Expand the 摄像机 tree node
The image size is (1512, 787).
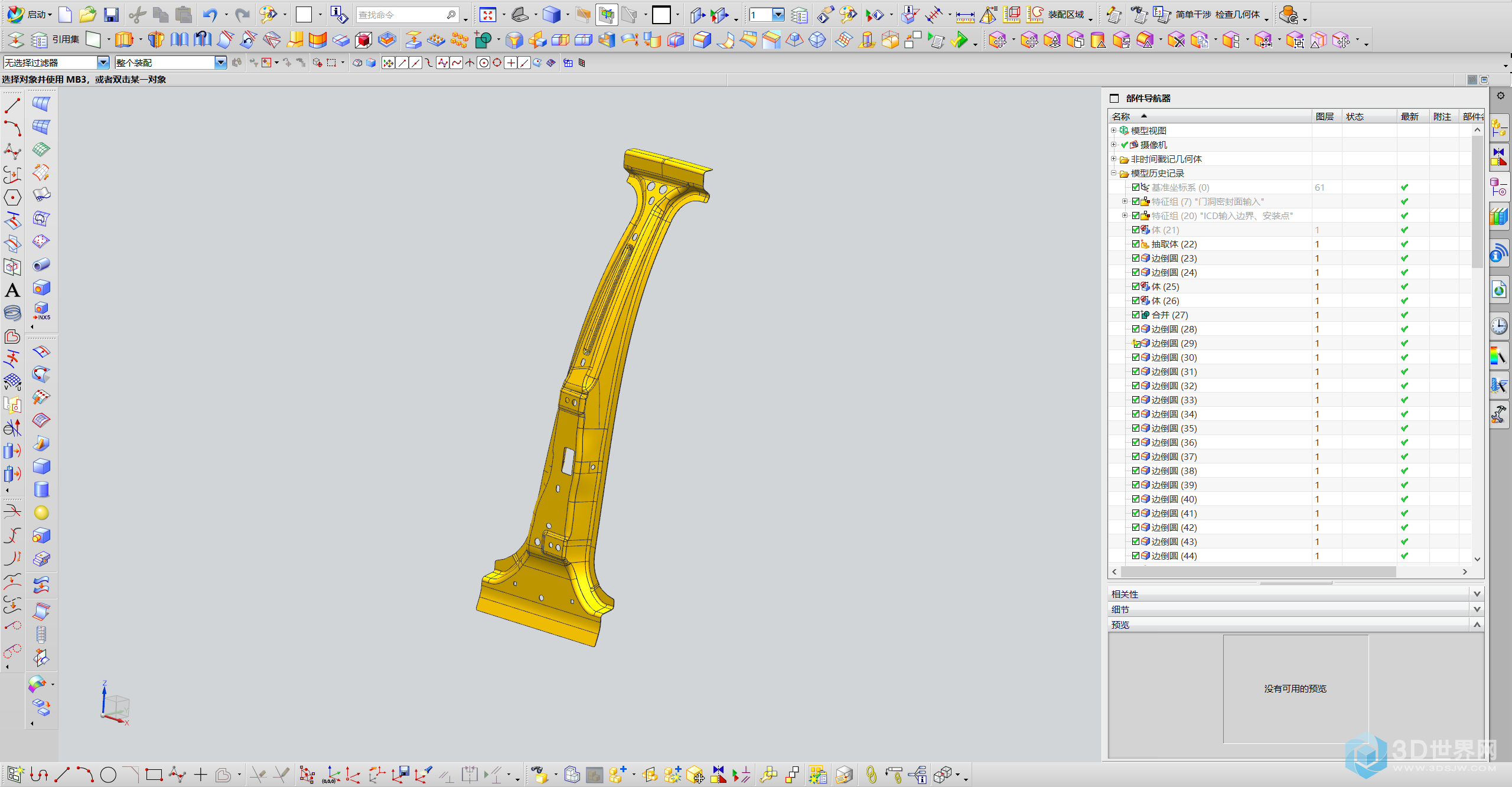(1113, 145)
